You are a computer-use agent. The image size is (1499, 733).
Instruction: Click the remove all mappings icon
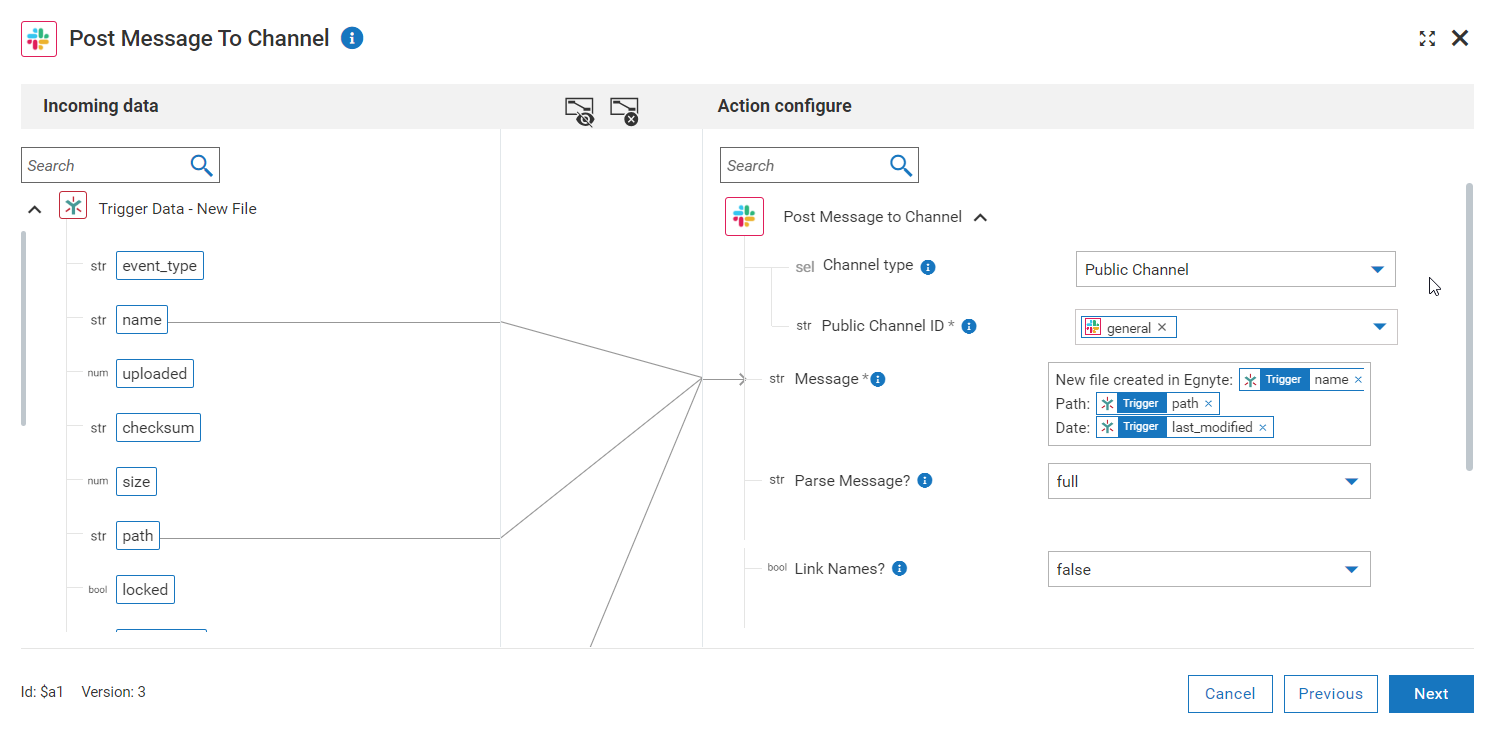click(x=625, y=110)
